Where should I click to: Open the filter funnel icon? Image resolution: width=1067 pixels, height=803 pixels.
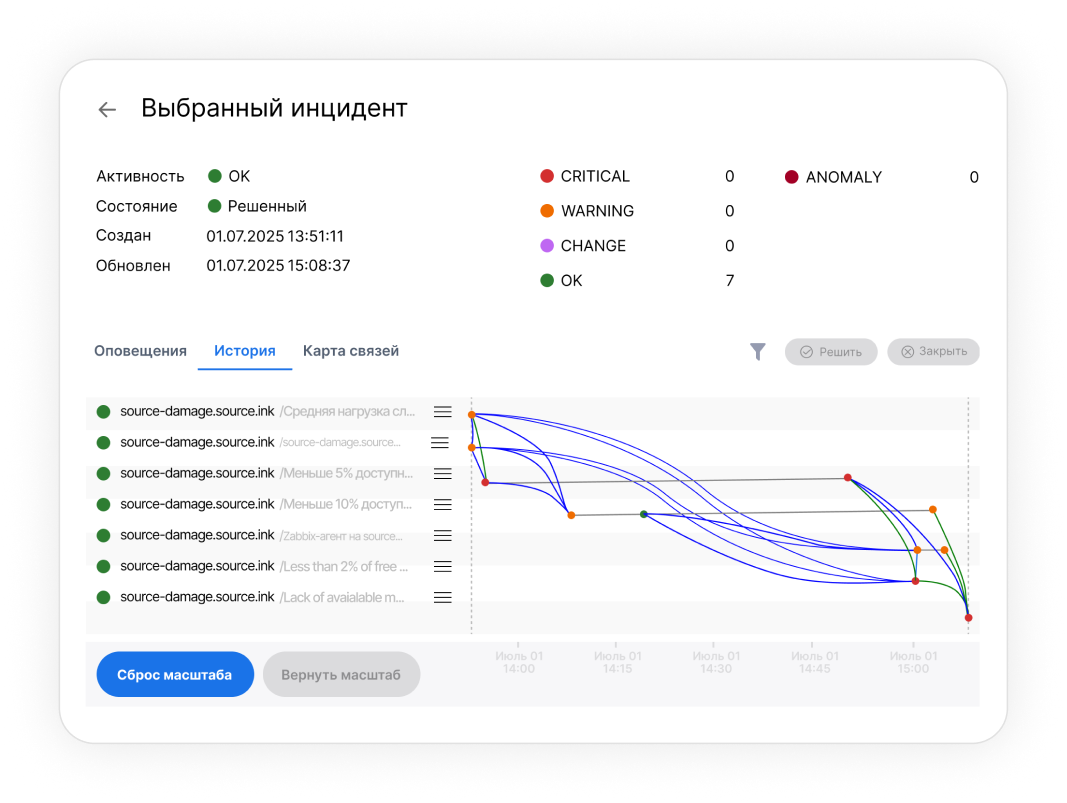point(758,351)
